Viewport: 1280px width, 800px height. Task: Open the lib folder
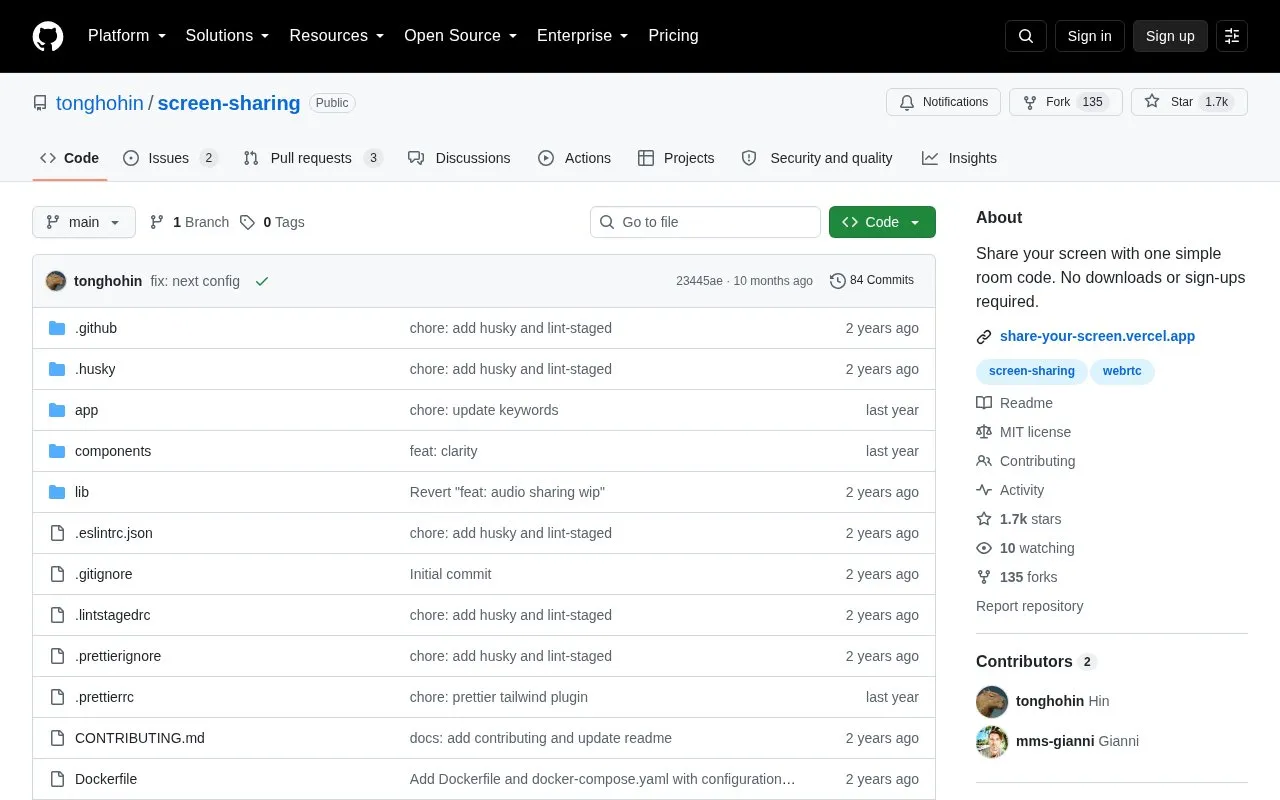[x=82, y=492]
